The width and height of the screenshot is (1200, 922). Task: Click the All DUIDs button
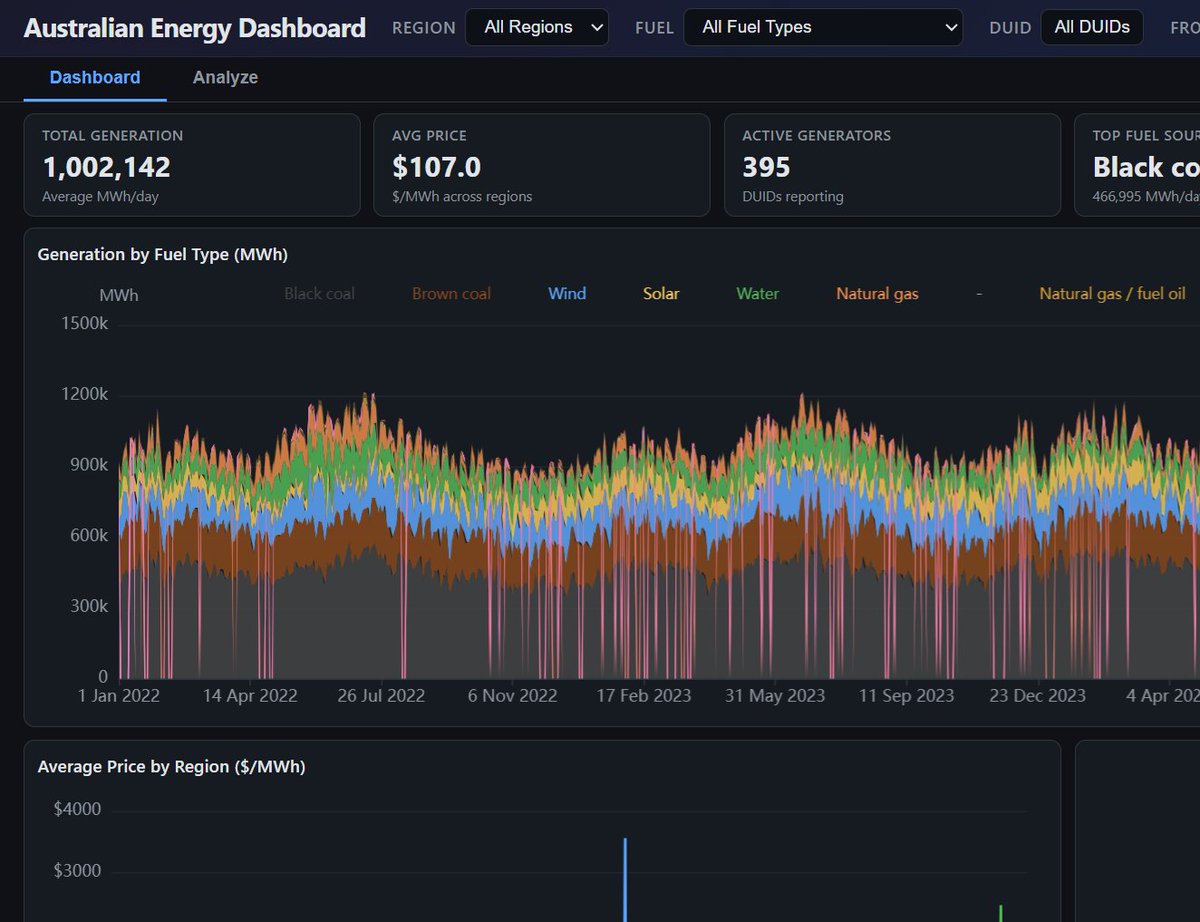coord(1092,27)
